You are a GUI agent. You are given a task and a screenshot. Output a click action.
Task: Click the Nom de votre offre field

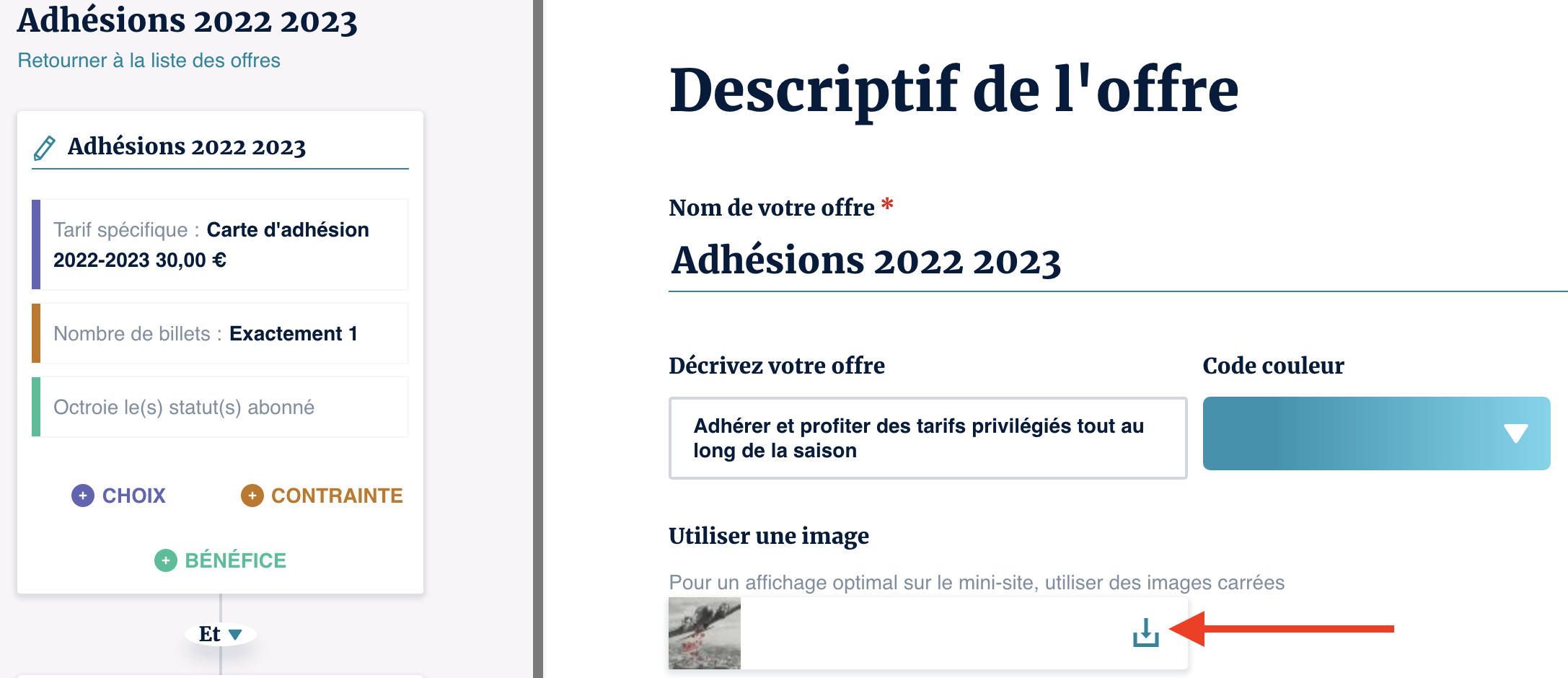pyautogui.click(x=1082, y=261)
